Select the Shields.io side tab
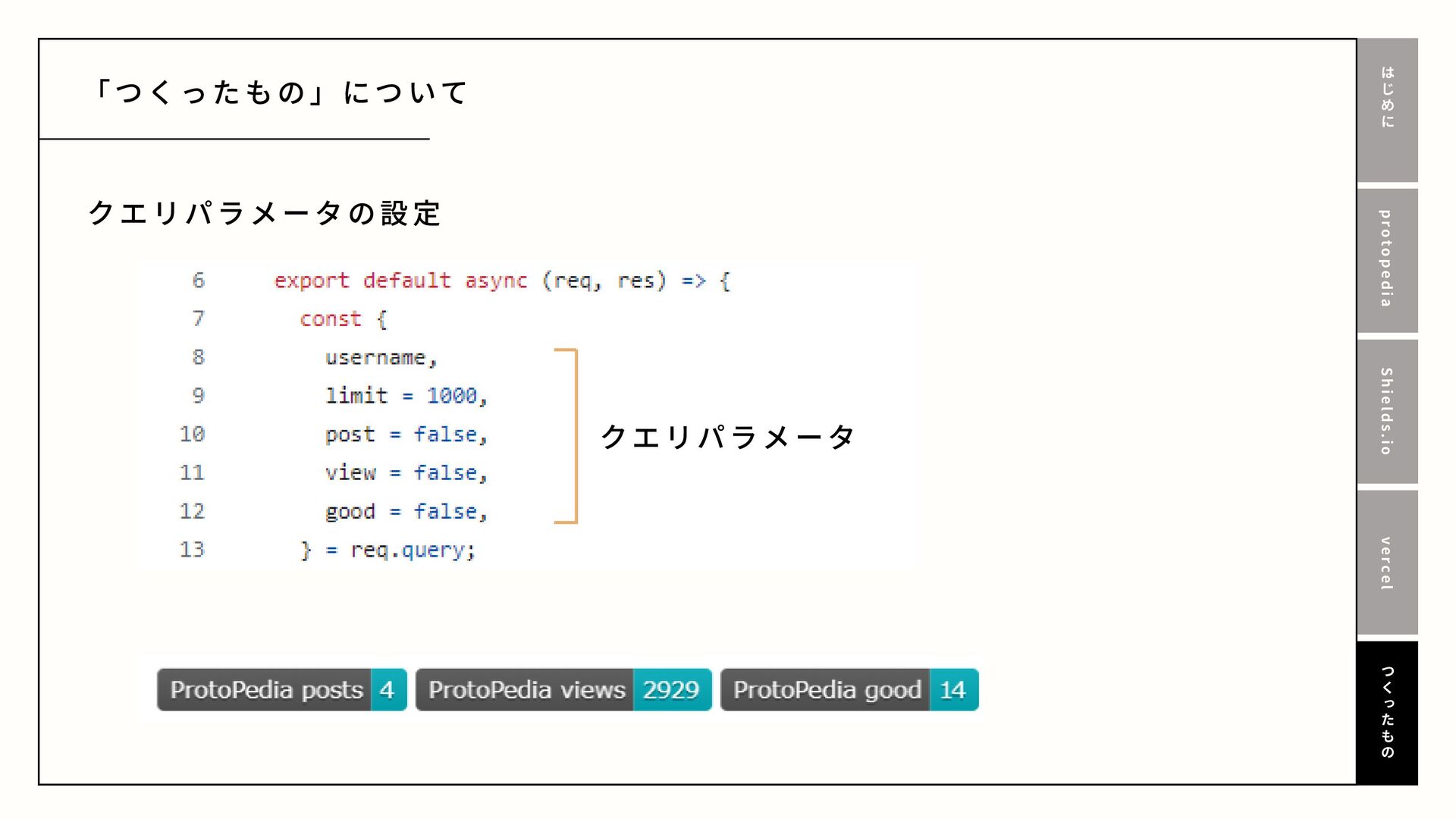This screenshot has width=1456, height=819. [x=1387, y=411]
